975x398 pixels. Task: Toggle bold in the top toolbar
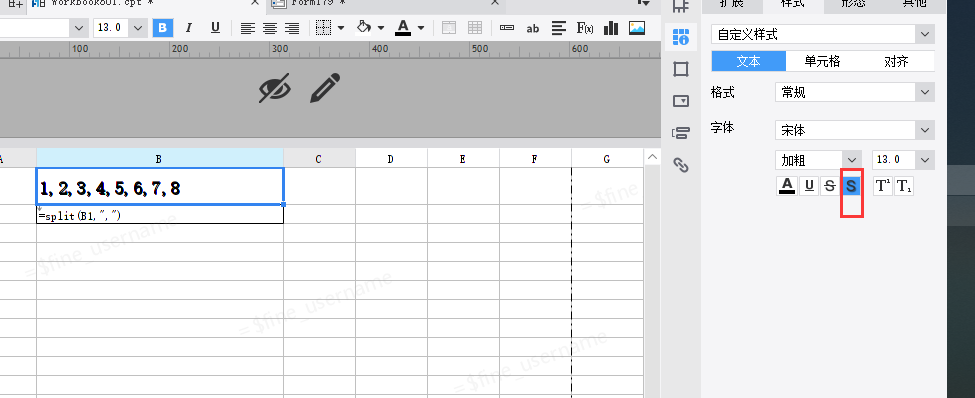tap(163, 28)
